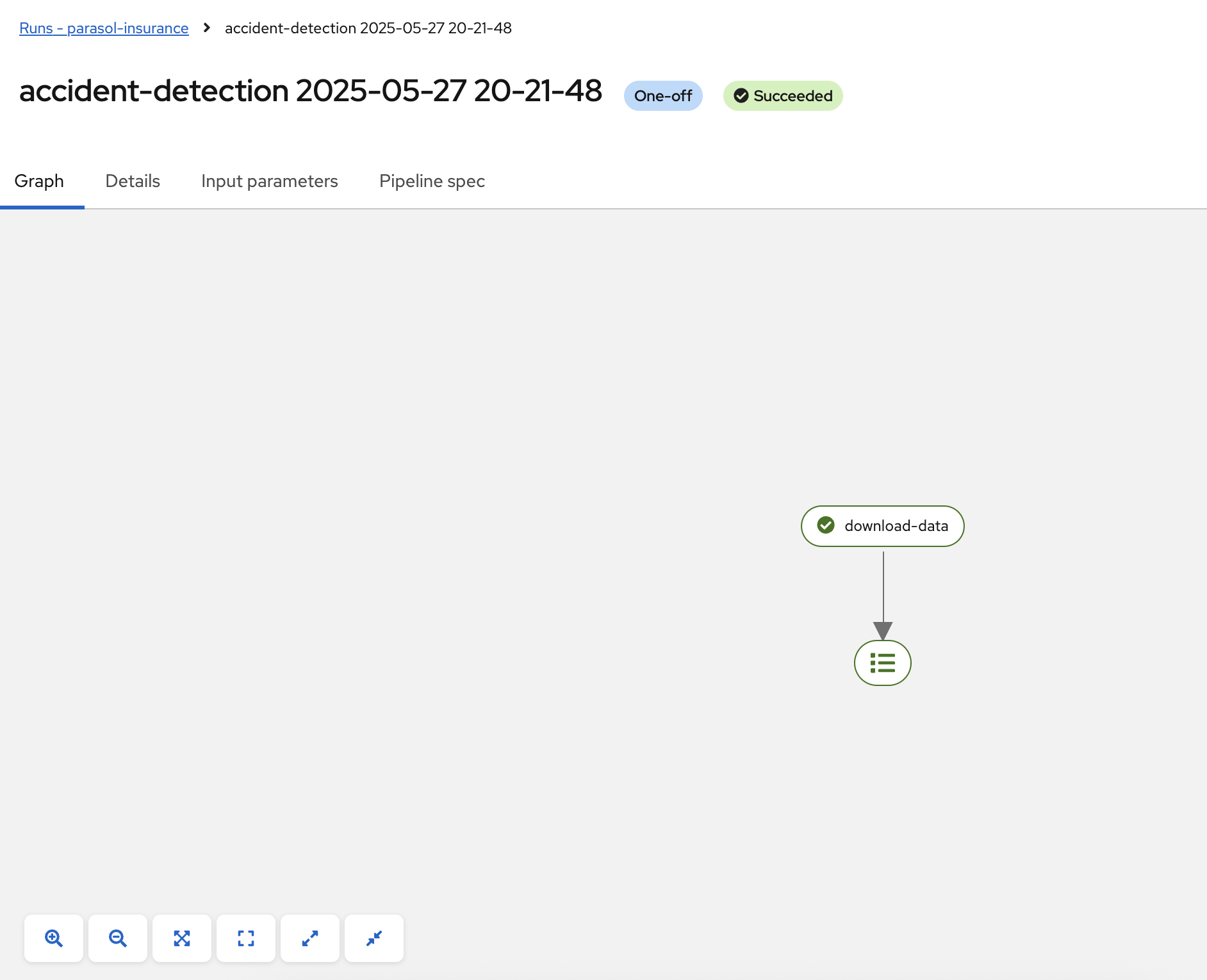
Task: Open the Input parameters tab
Action: [x=270, y=181]
